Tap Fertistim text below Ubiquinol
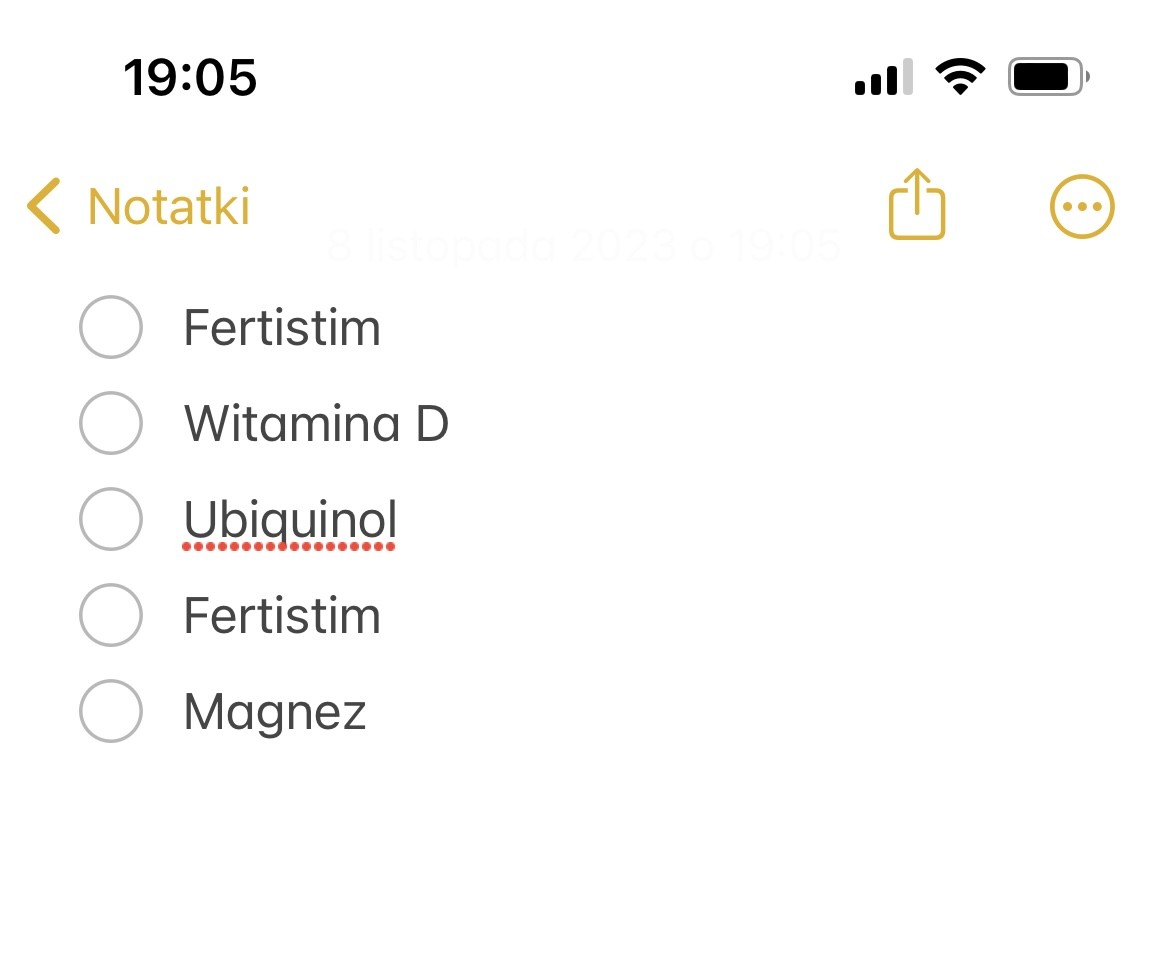Screen dimensions: 1169x960 pos(282,616)
